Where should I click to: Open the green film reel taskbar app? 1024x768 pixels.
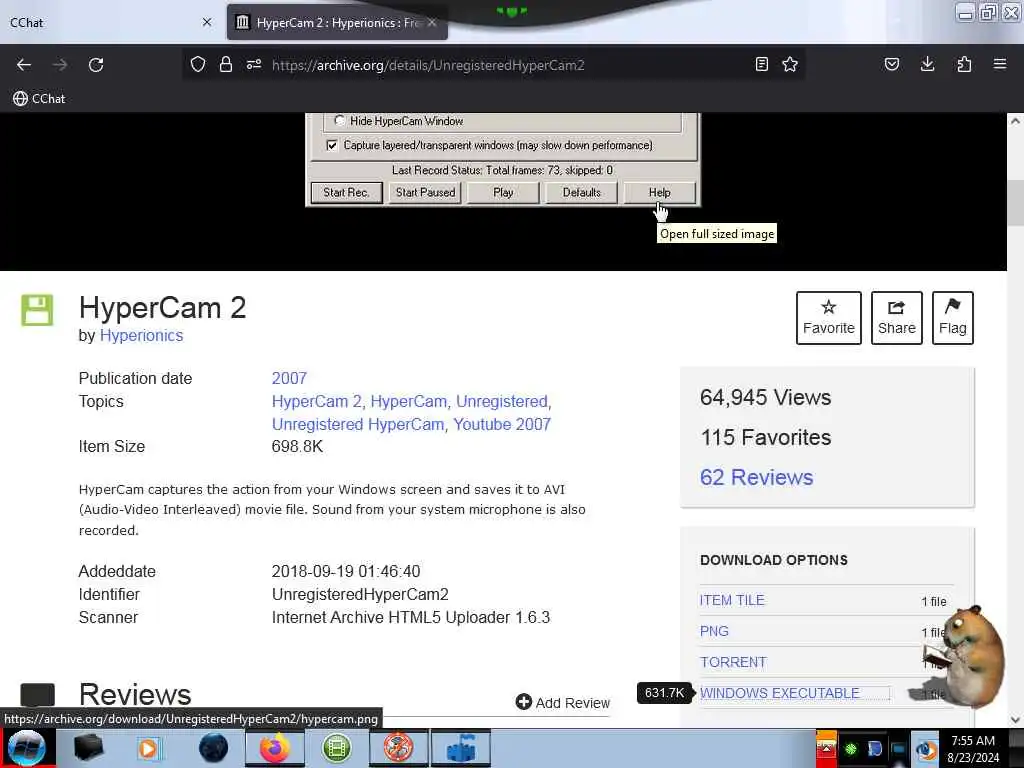(337, 748)
